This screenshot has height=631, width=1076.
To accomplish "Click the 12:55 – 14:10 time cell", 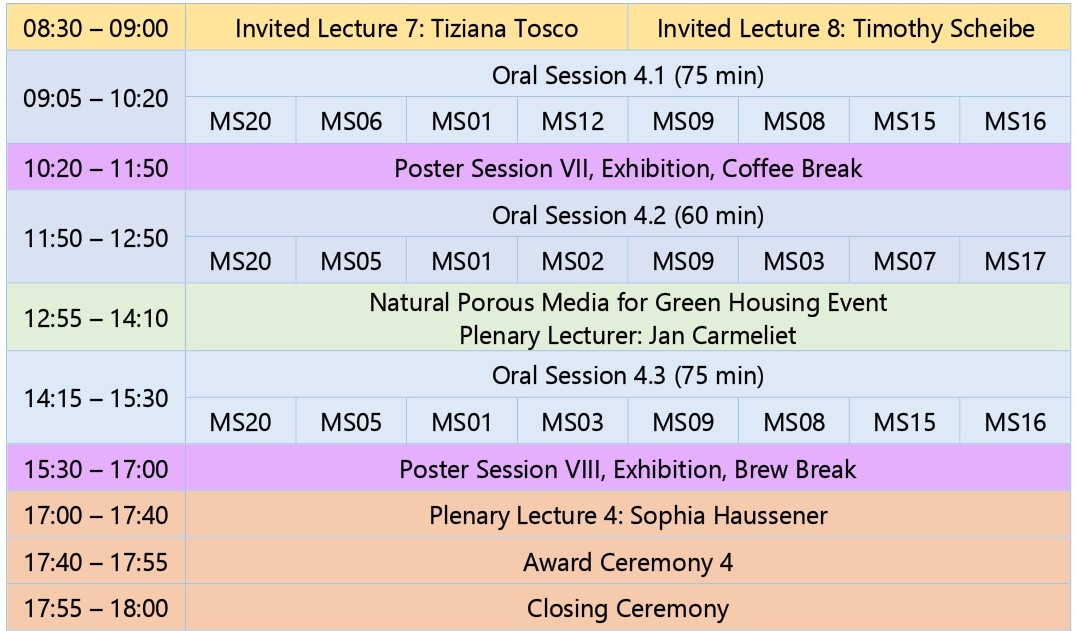I will tap(95, 318).
